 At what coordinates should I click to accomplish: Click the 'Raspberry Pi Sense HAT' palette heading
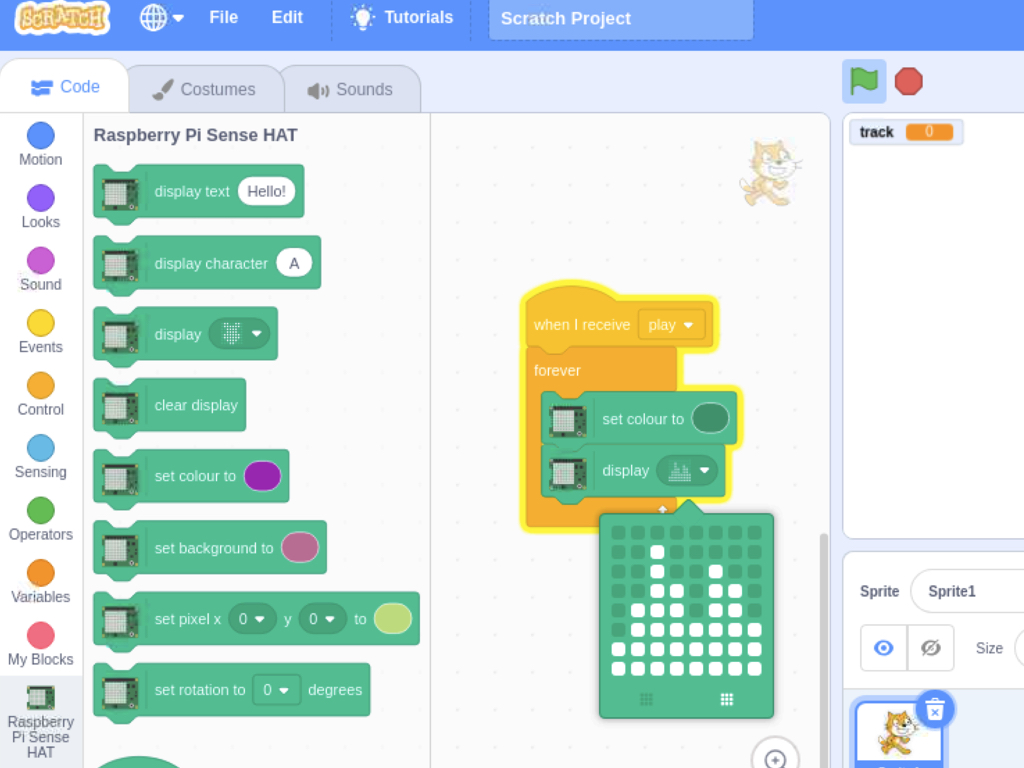[x=195, y=135]
